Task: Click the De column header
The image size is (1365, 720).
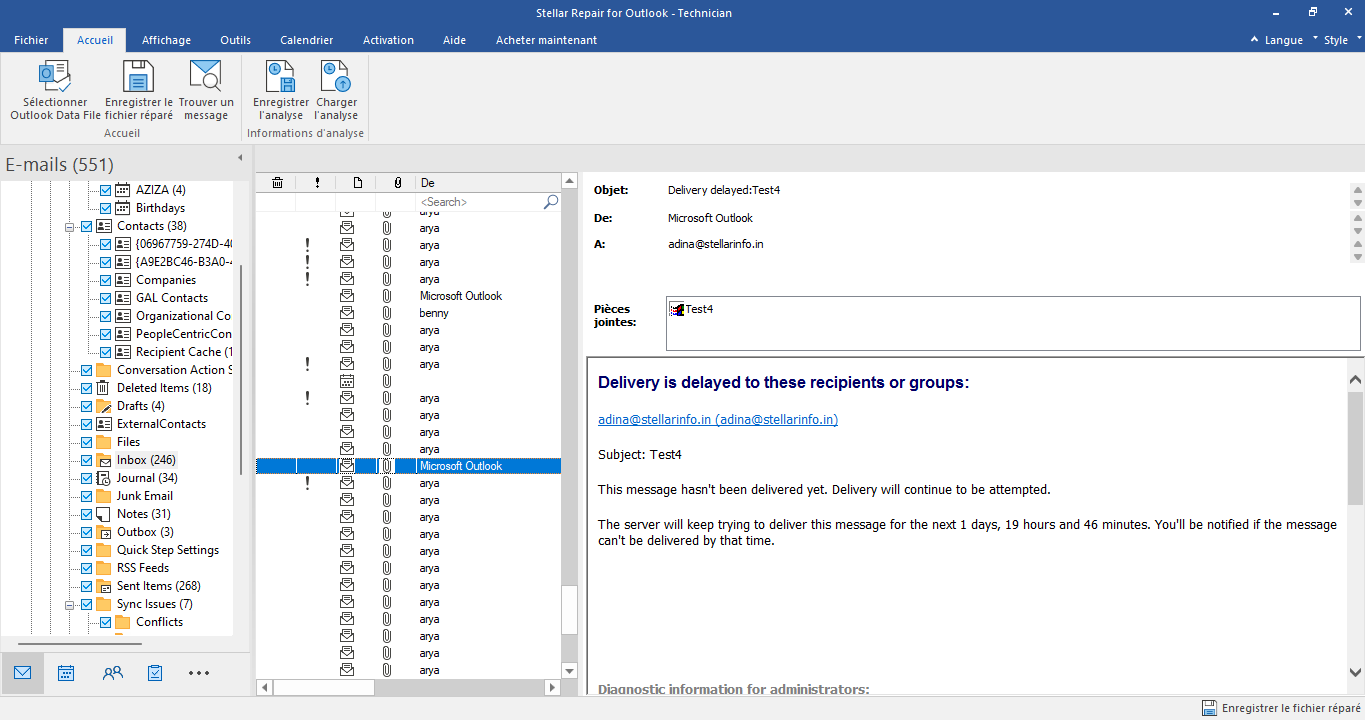Action: [487, 182]
